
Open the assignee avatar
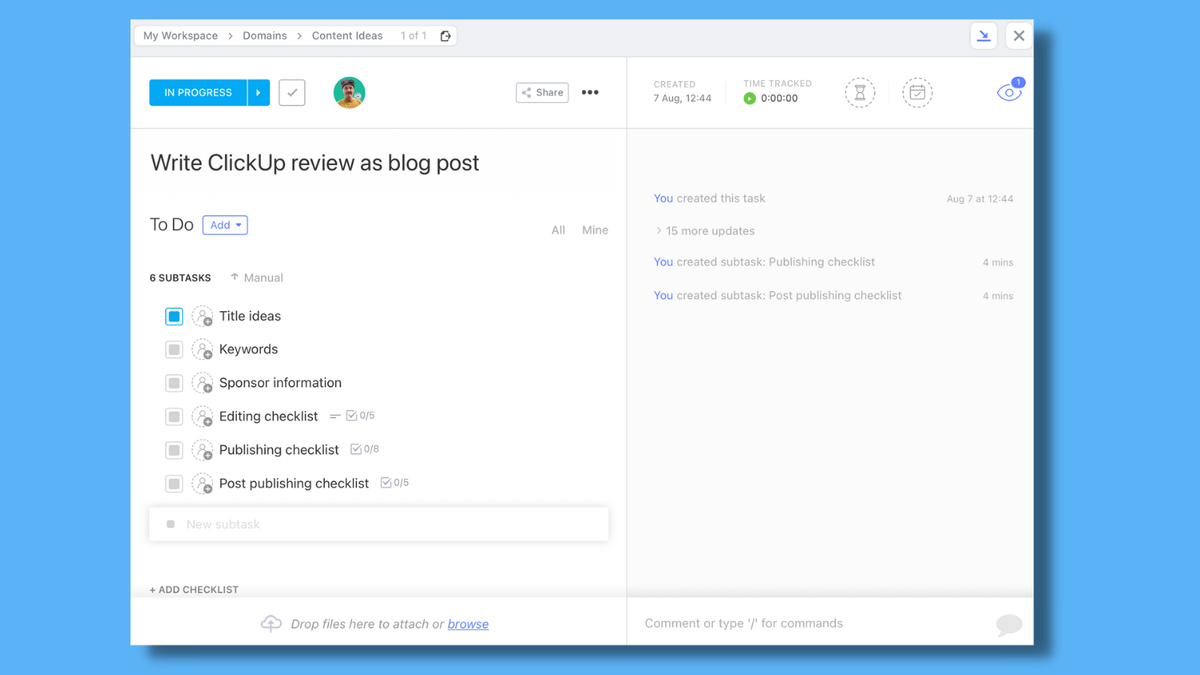(349, 93)
